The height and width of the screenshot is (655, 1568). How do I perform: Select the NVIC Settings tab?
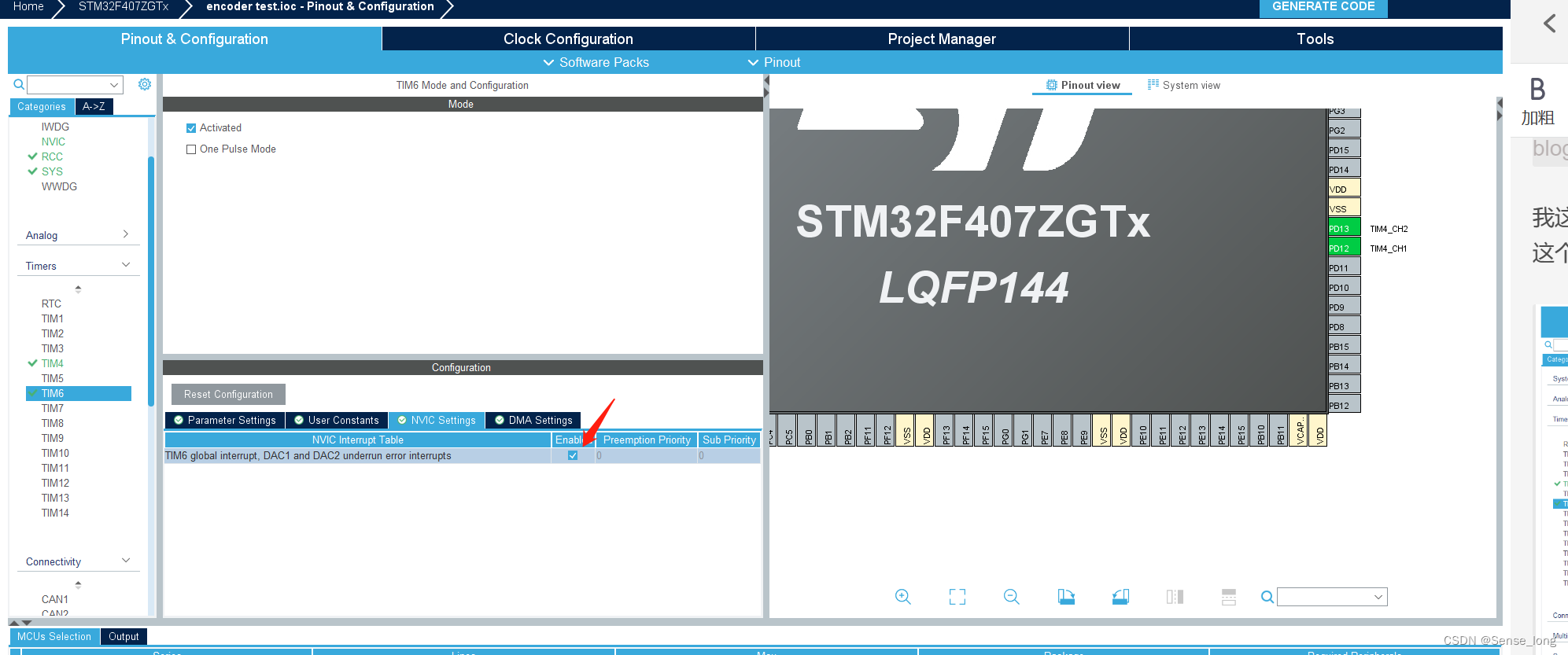point(436,420)
